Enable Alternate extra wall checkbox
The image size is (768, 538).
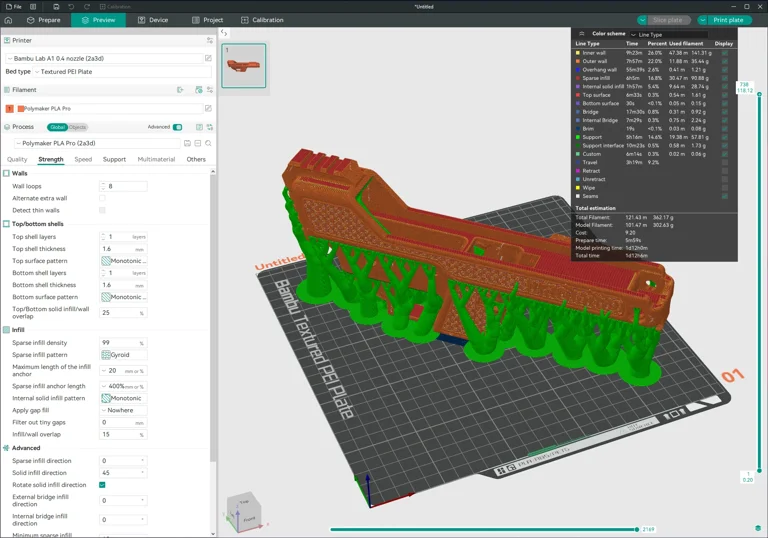tap(102, 198)
